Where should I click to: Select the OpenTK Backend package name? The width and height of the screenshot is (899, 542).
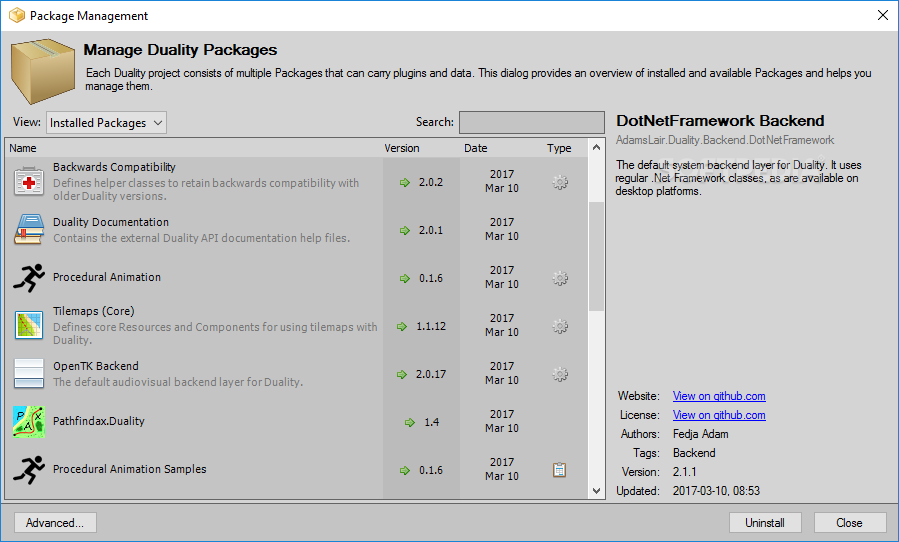96,366
